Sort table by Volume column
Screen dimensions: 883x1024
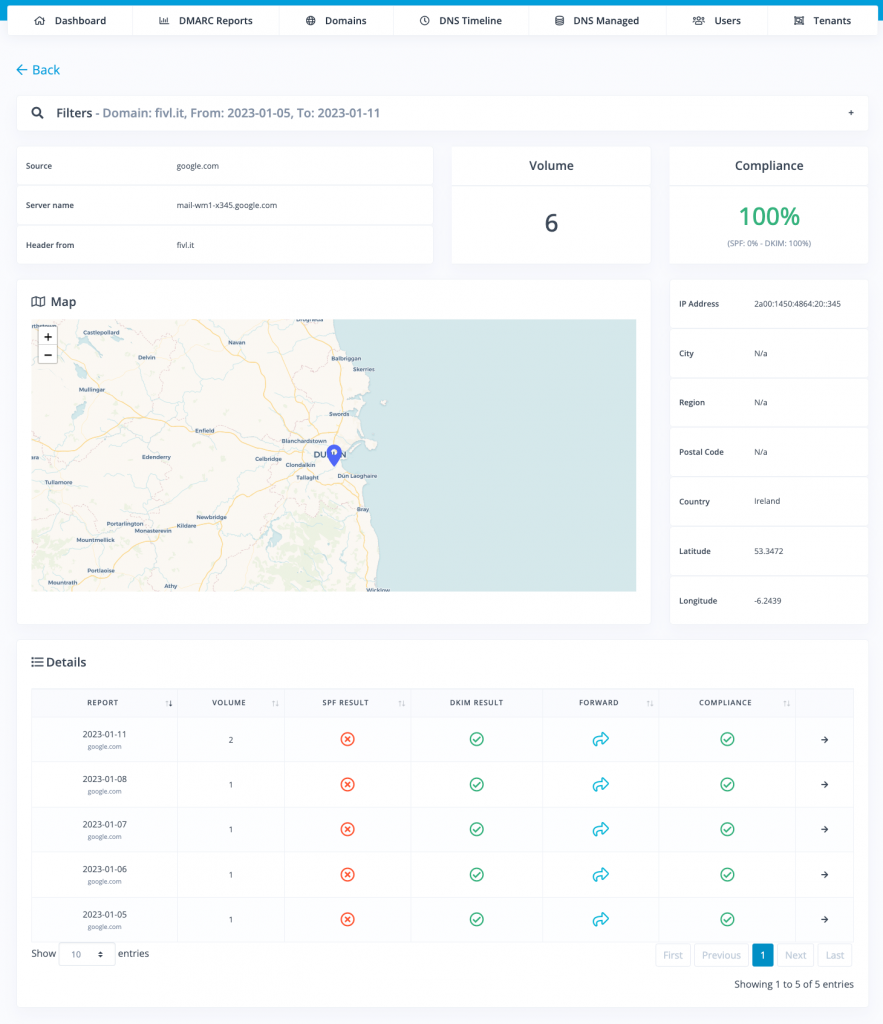click(x=231, y=703)
